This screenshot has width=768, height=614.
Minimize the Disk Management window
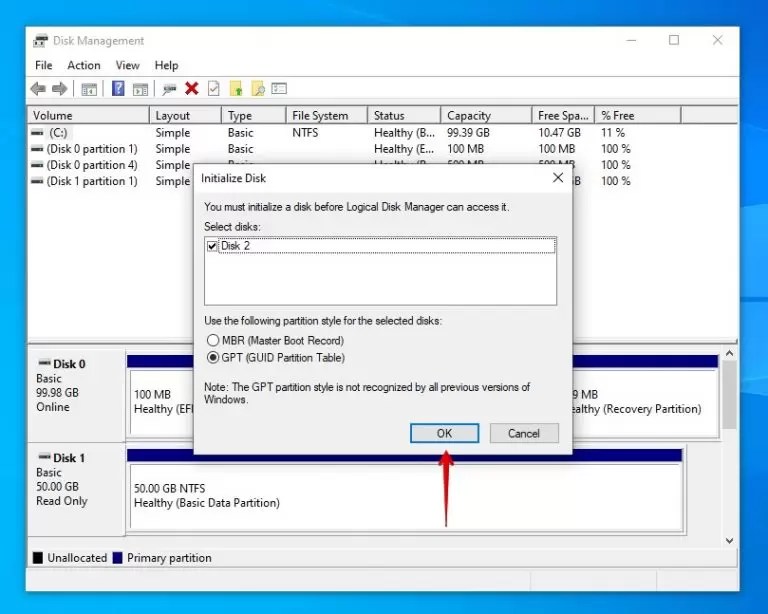point(631,40)
